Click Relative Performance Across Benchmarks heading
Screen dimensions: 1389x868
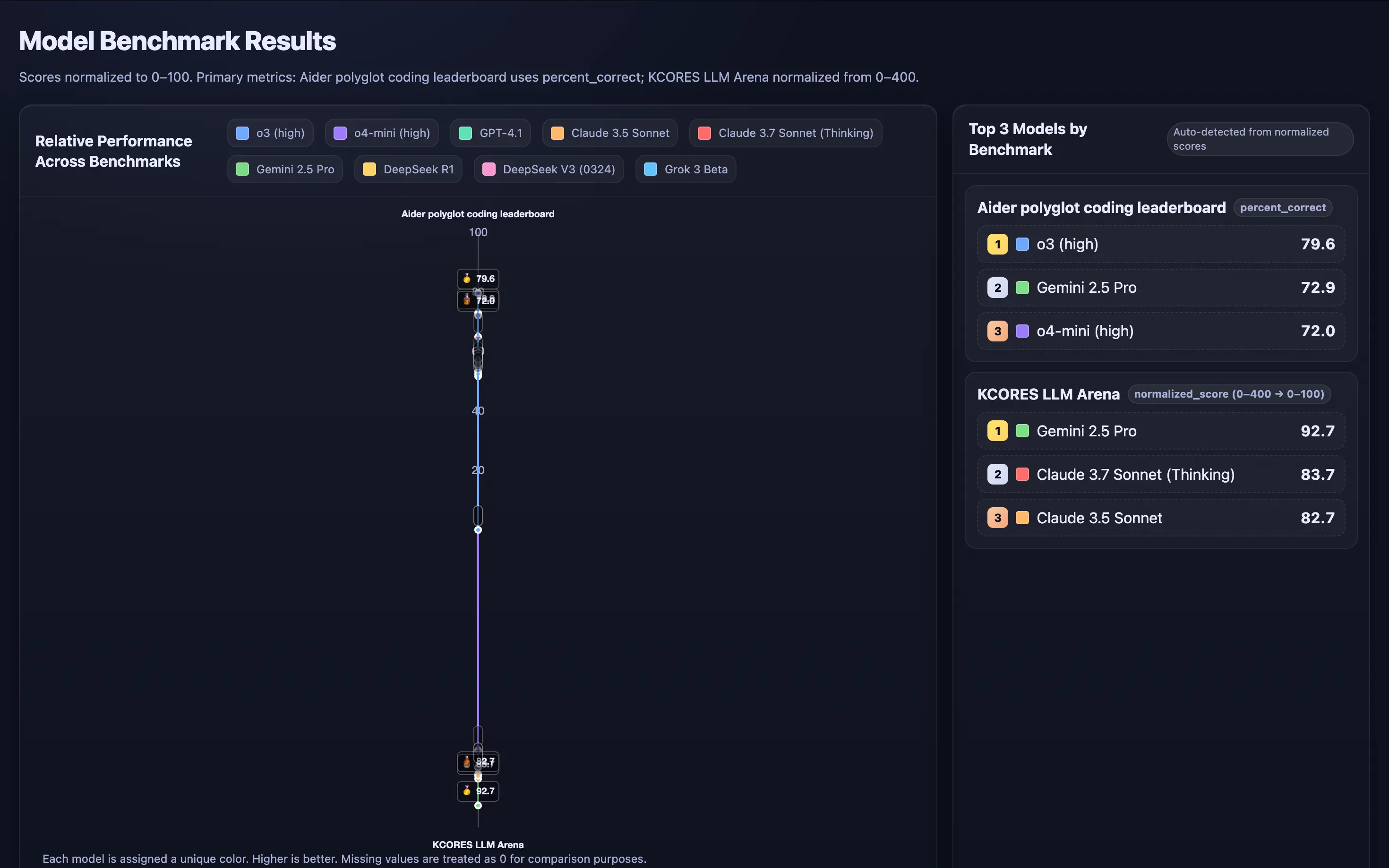coord(113,152)
